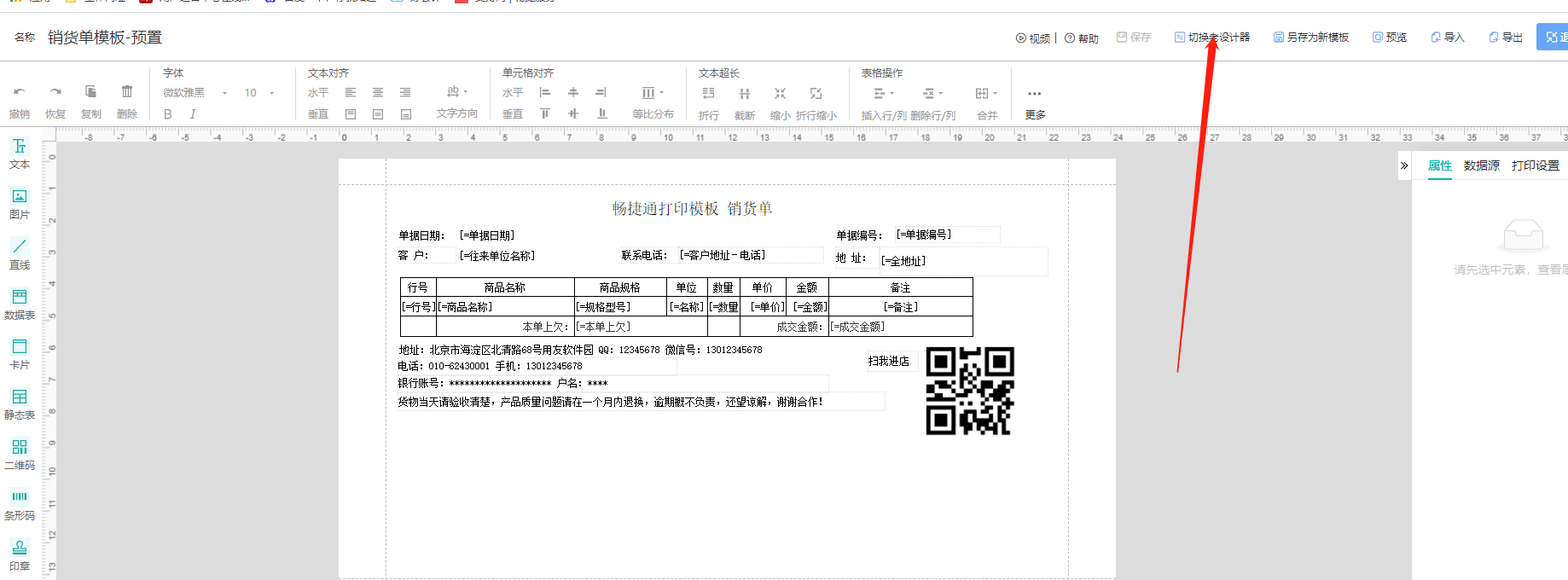1568x580 pixels.
Task: Switch to the 数据源 tab
Action: click(1482, 165)
